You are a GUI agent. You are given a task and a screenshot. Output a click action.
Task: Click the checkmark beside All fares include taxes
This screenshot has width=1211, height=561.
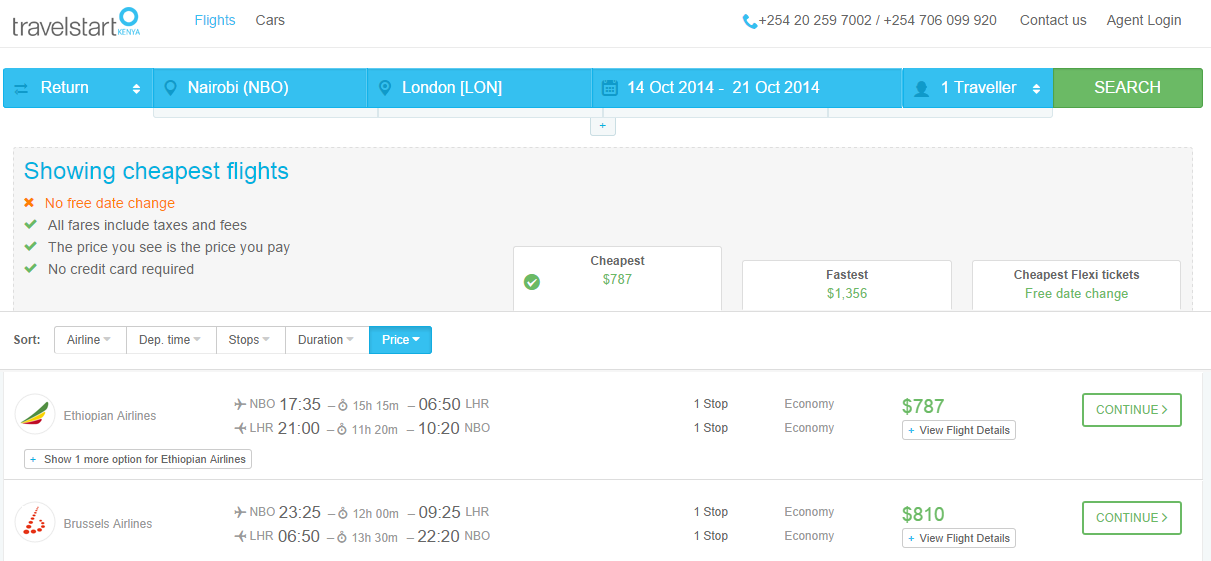[30, 225]
